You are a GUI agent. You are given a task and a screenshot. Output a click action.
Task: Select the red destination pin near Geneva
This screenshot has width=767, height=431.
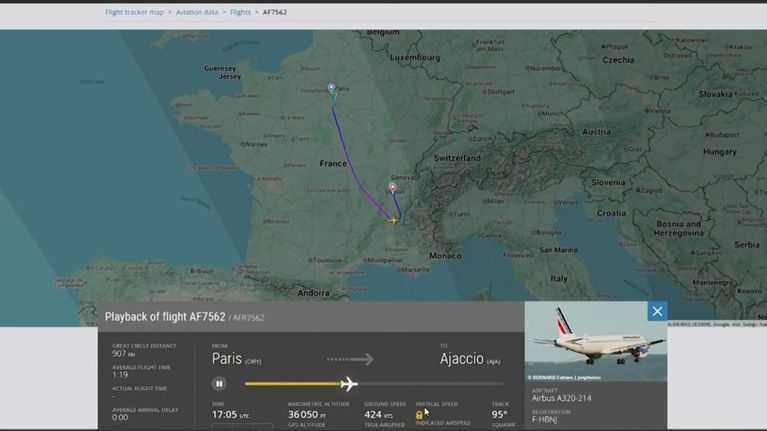pos(392,187)
